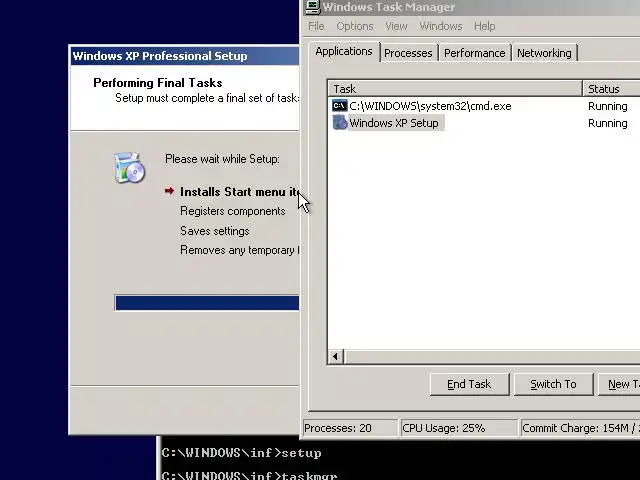Click the Windows XP Professional Setup title bar
The height and width of the screenshot is (480, 640).
click(x=185, y=56)
